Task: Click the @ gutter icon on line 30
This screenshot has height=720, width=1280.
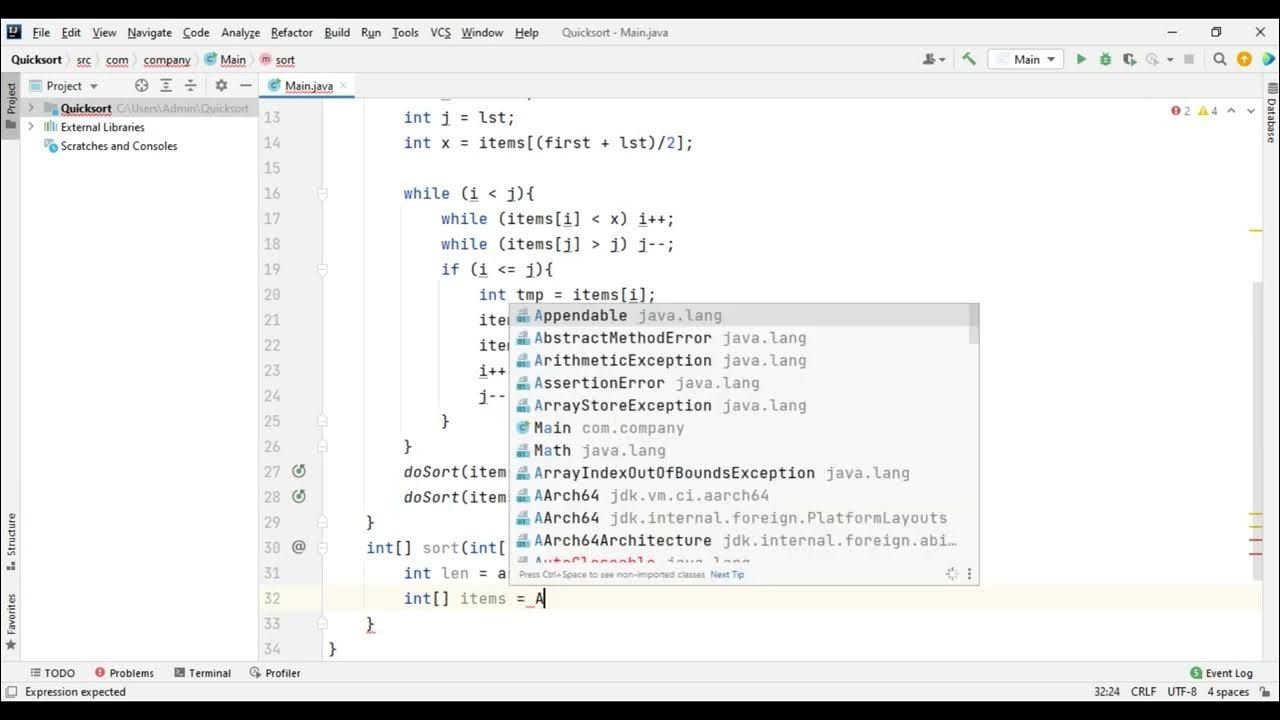Action: tap(298, 547)
